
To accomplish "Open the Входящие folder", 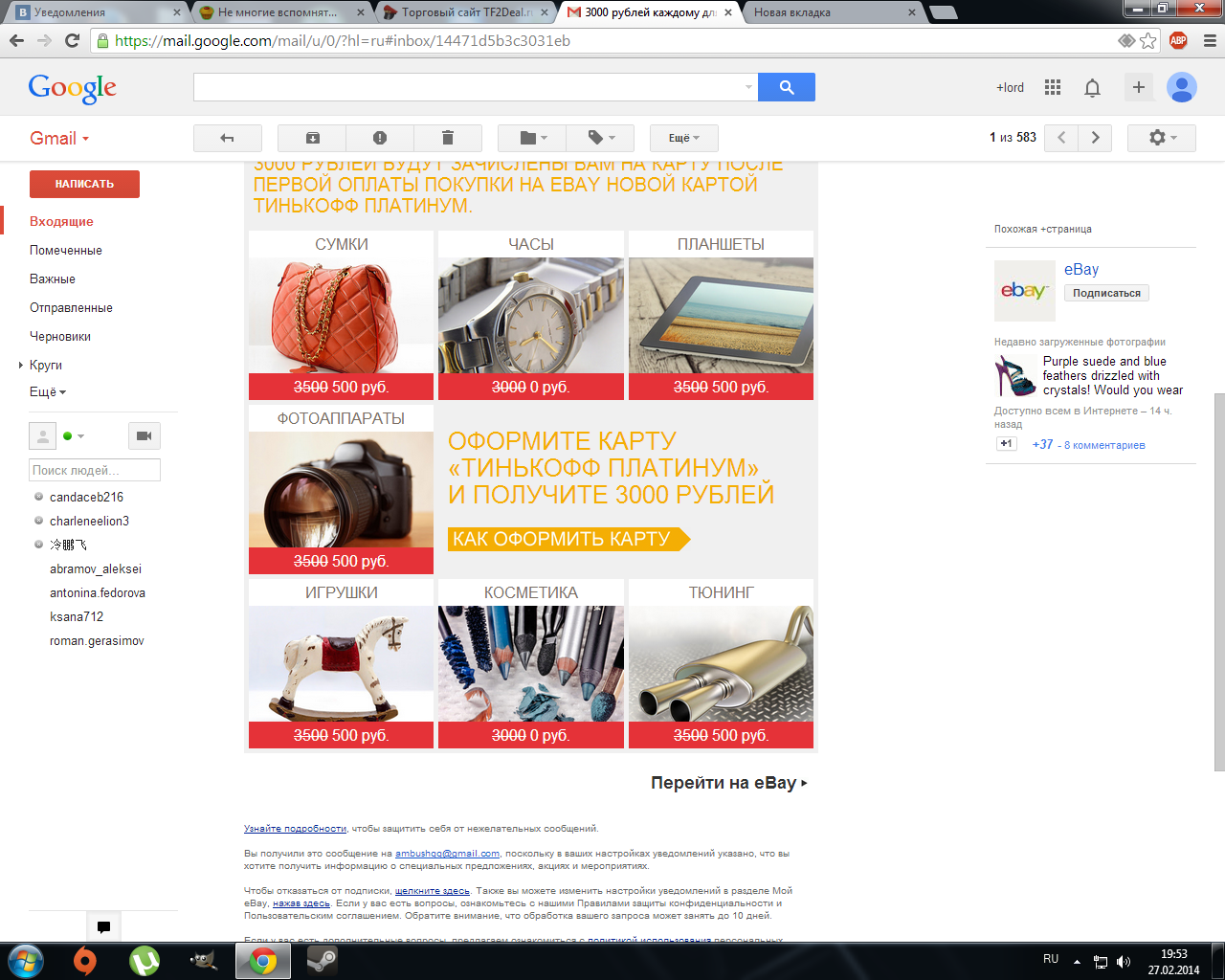I will [x=61, y=221].
